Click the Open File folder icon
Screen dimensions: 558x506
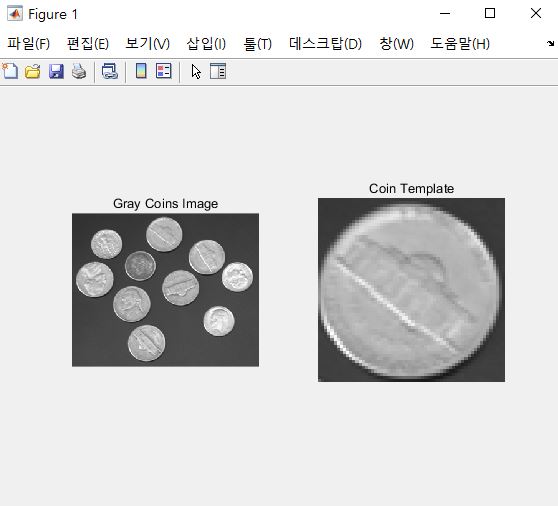coord(33,72)
